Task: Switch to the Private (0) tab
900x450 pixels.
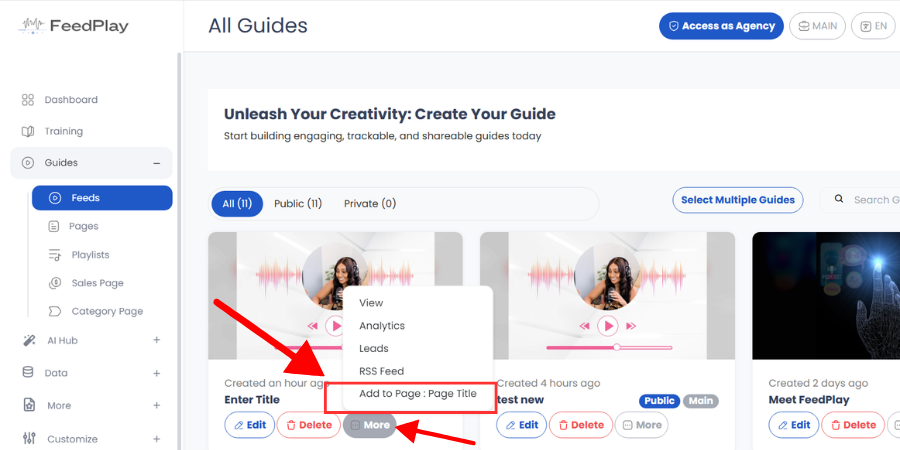Action: point(370,204)
